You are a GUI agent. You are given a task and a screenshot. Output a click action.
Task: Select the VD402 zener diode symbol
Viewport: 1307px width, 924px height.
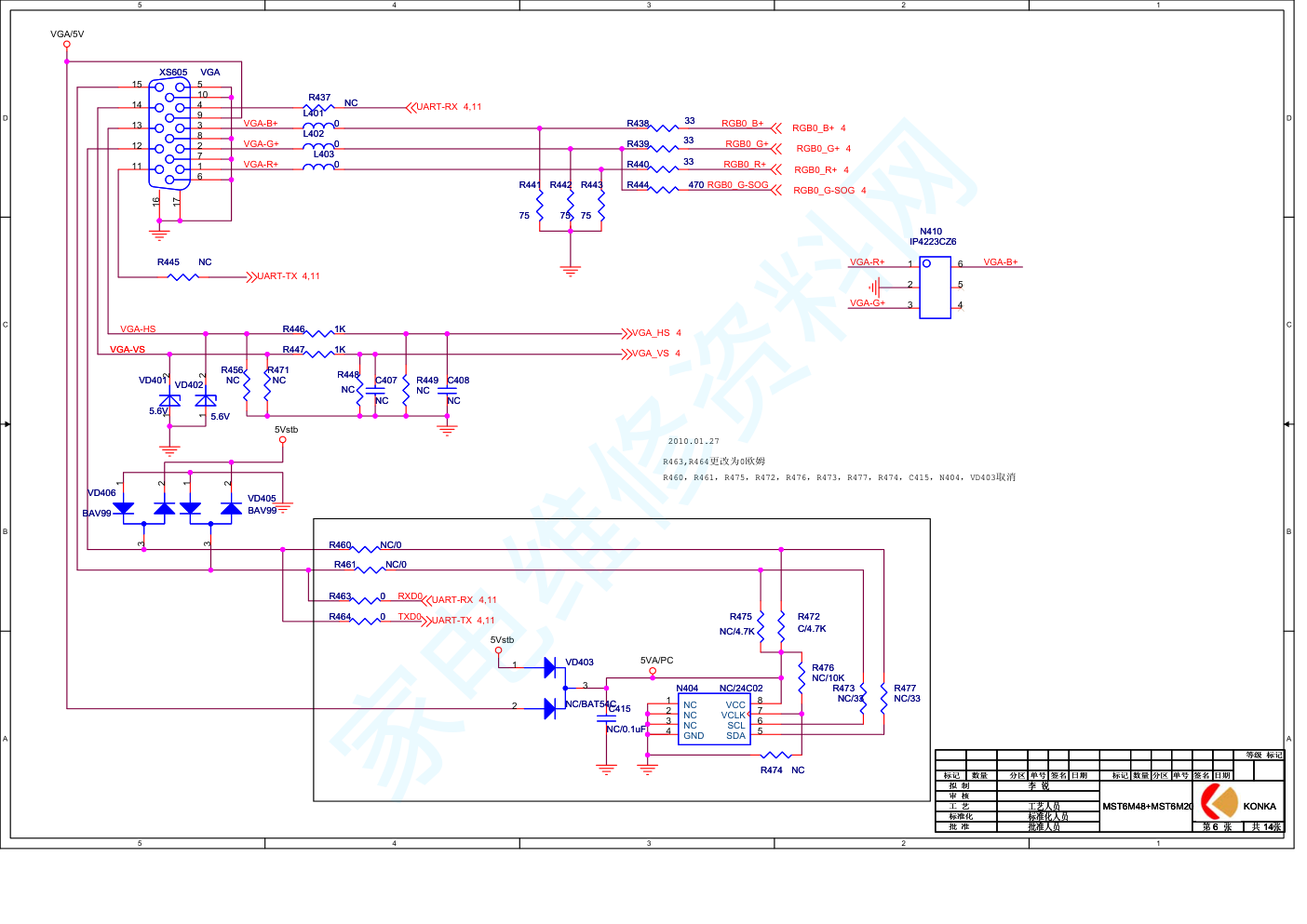pyautogui.click(x=206, y=401)
